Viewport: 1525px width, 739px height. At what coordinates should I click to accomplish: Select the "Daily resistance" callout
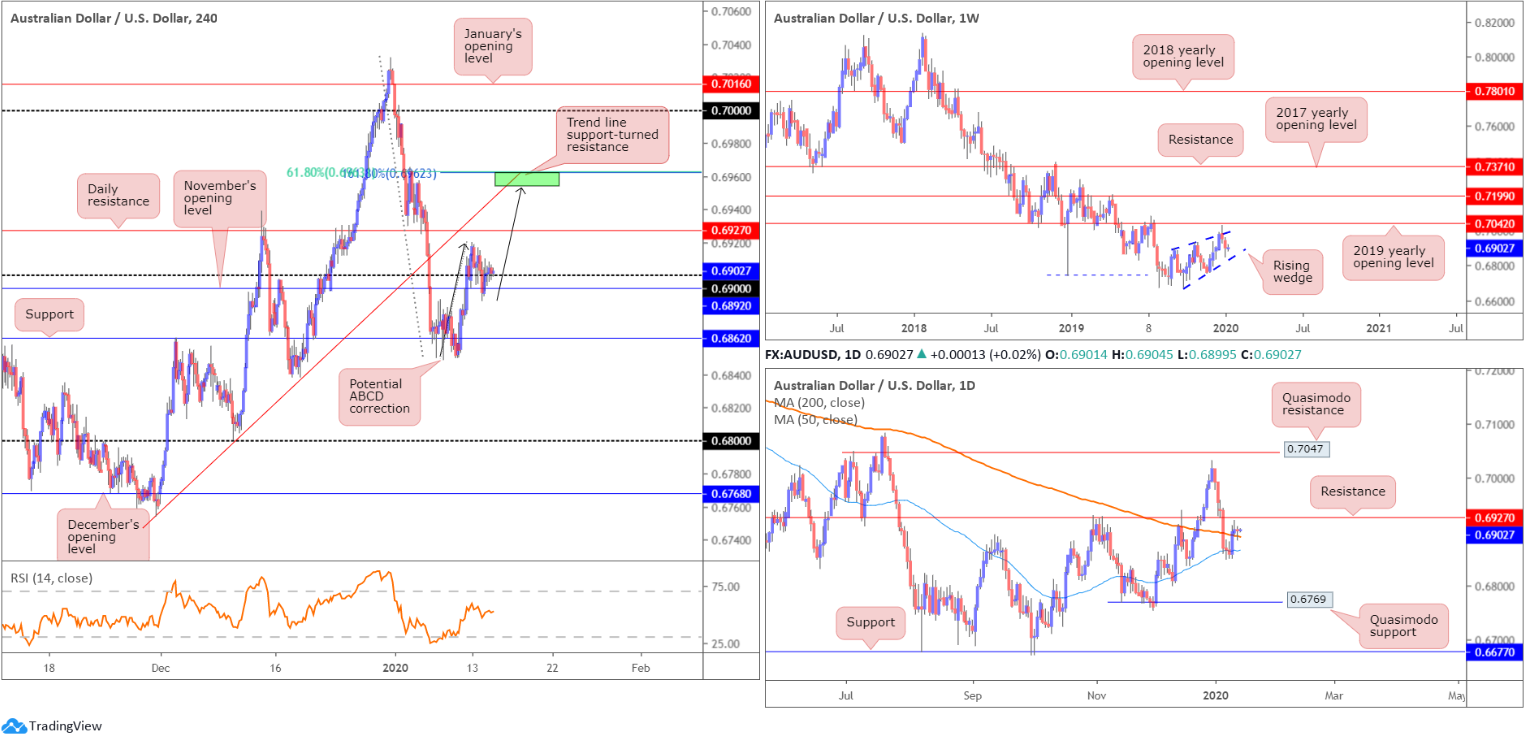click(118, 195)
